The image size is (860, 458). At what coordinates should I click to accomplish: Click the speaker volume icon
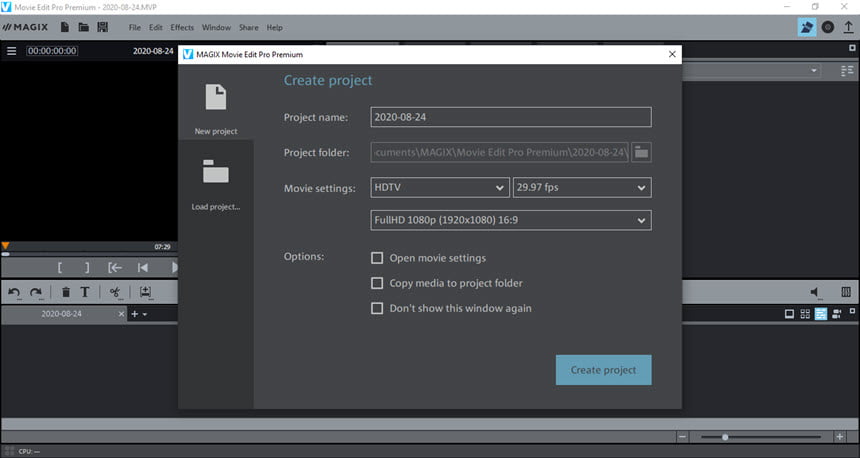point(815,292)
